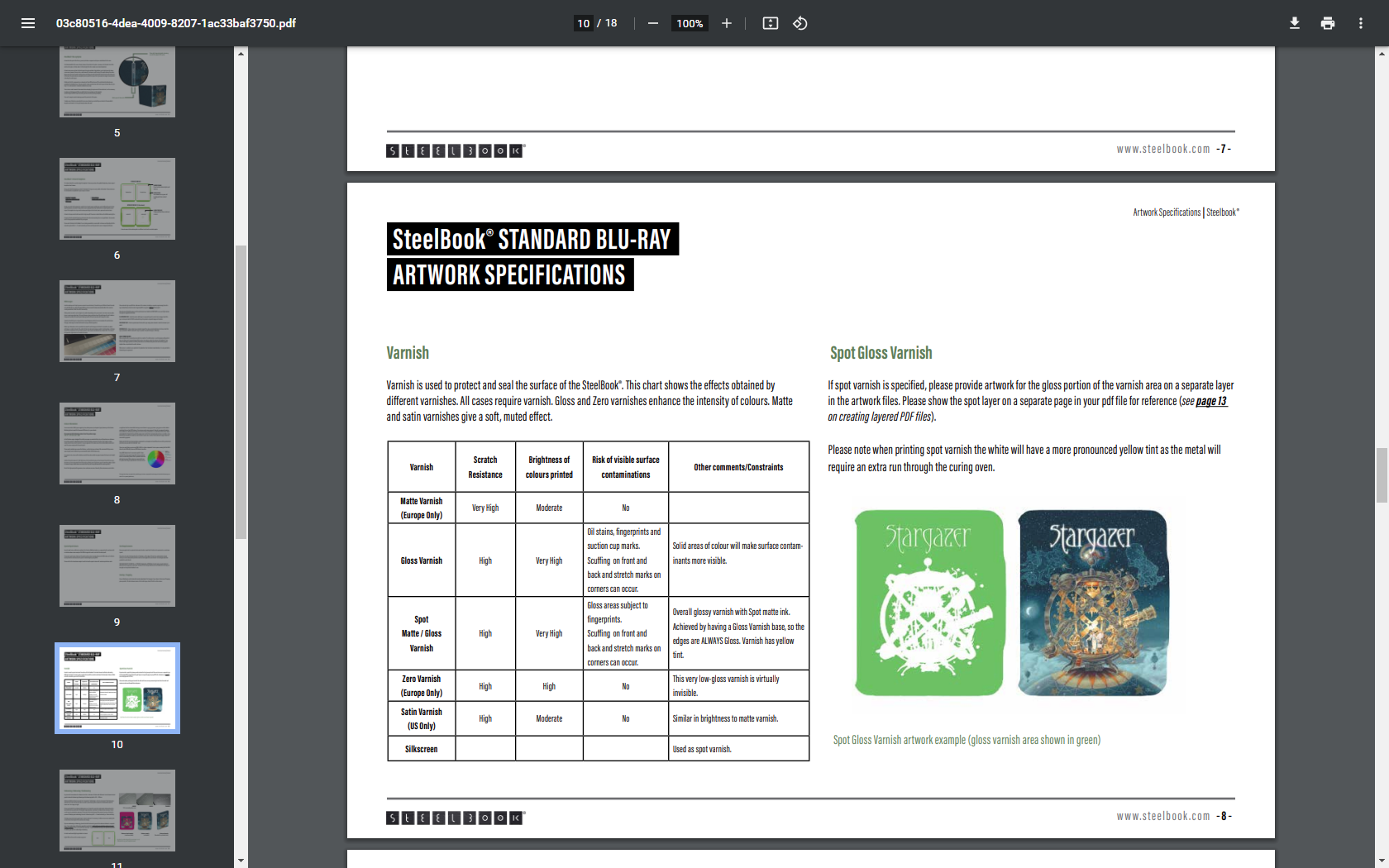
Task: Click 'Other comments/Constraints' column header
Action: 738,467
